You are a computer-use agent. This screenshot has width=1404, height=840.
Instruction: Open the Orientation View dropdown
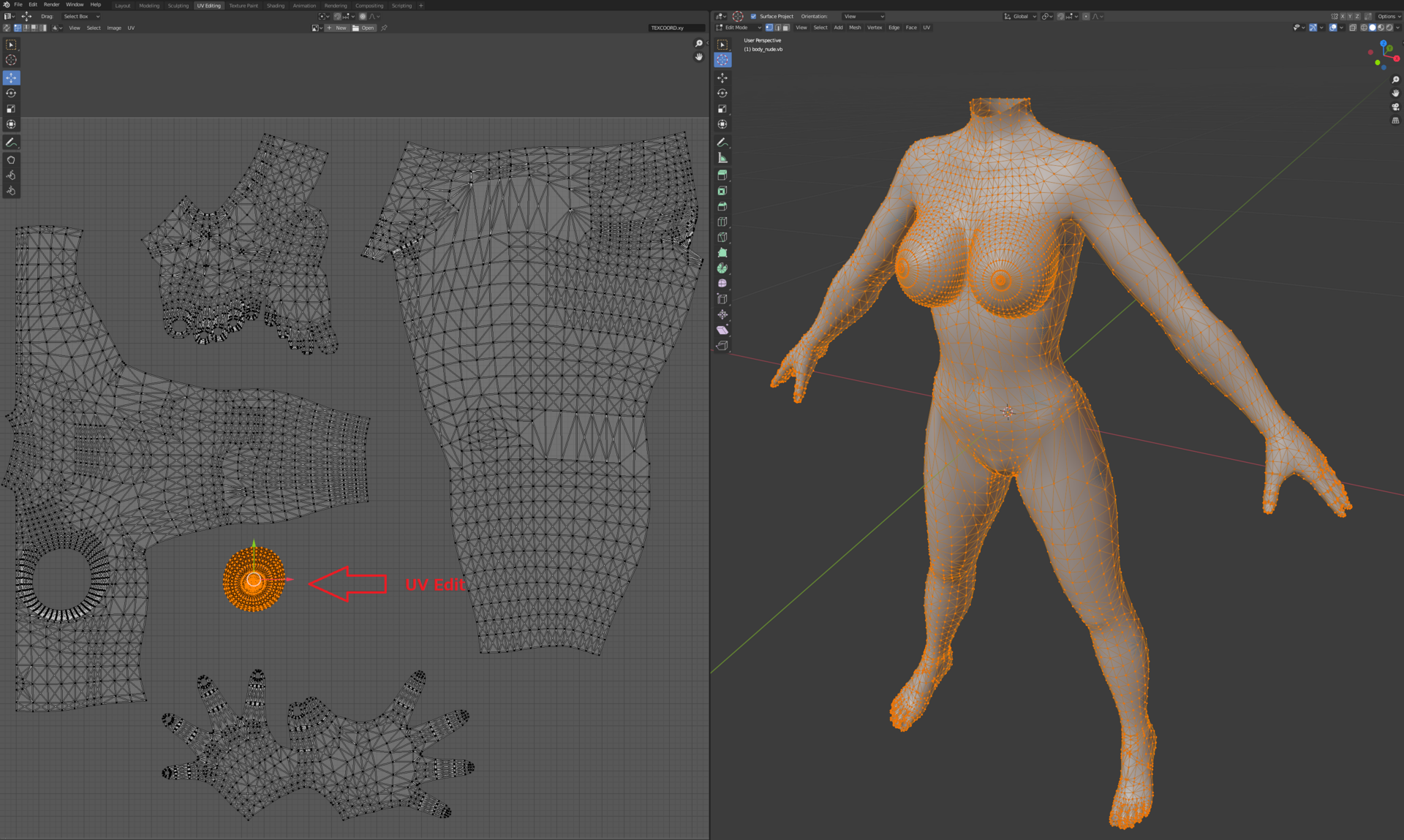[863, 16]
